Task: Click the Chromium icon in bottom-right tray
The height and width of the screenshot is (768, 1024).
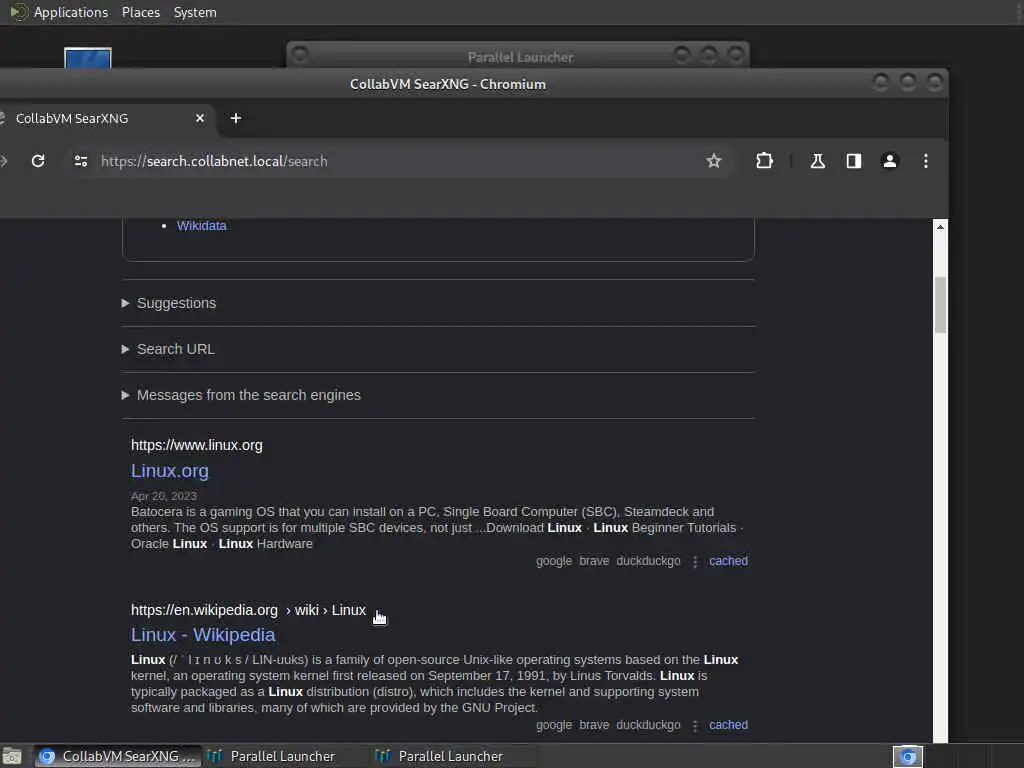Action: tap(908, 756)
